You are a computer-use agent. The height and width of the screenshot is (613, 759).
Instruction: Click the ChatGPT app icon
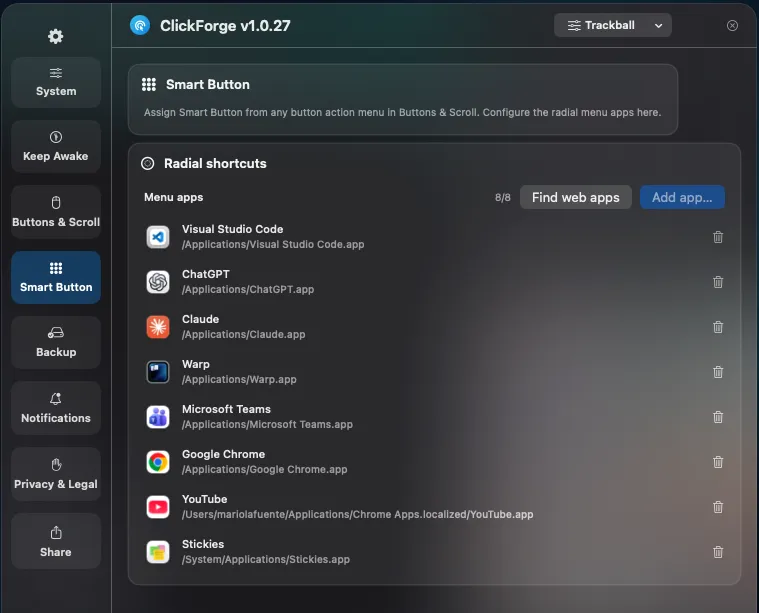(158, 282)
